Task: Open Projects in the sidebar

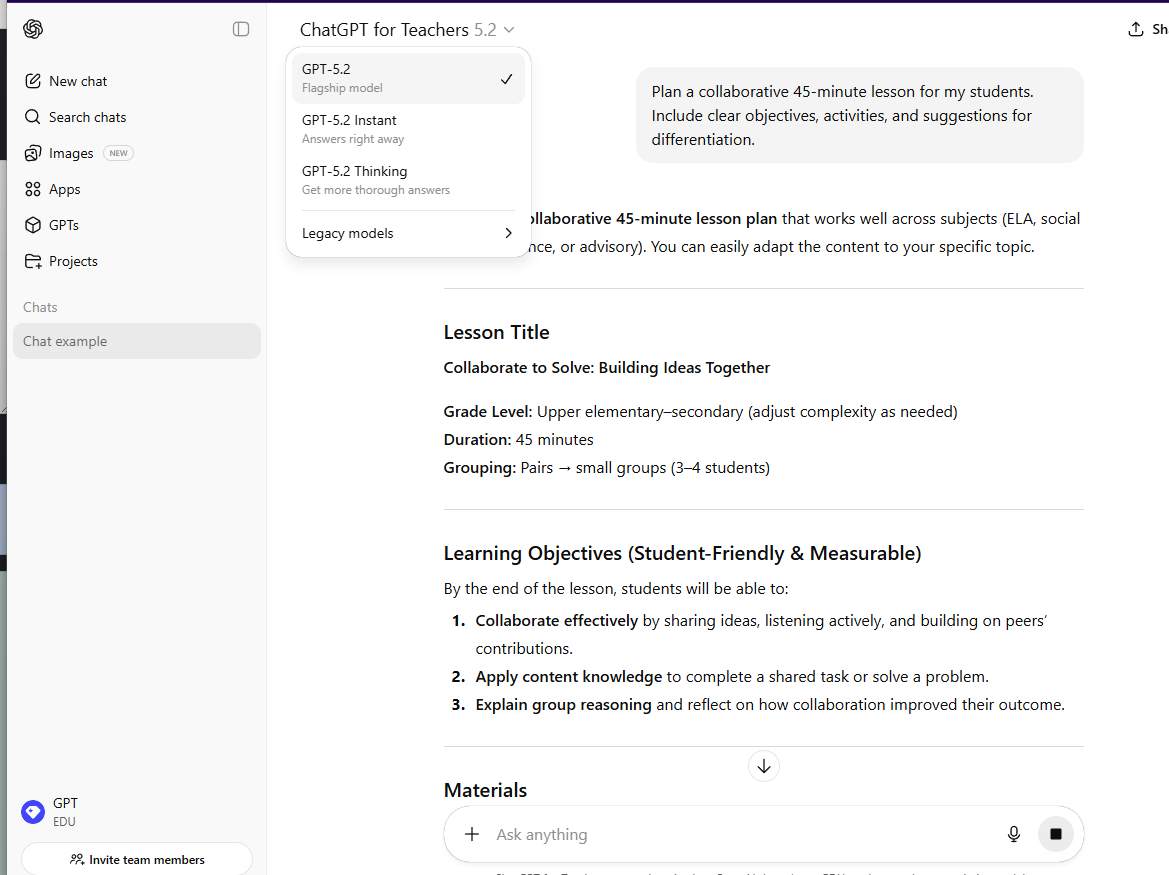Action: (73, 261)
